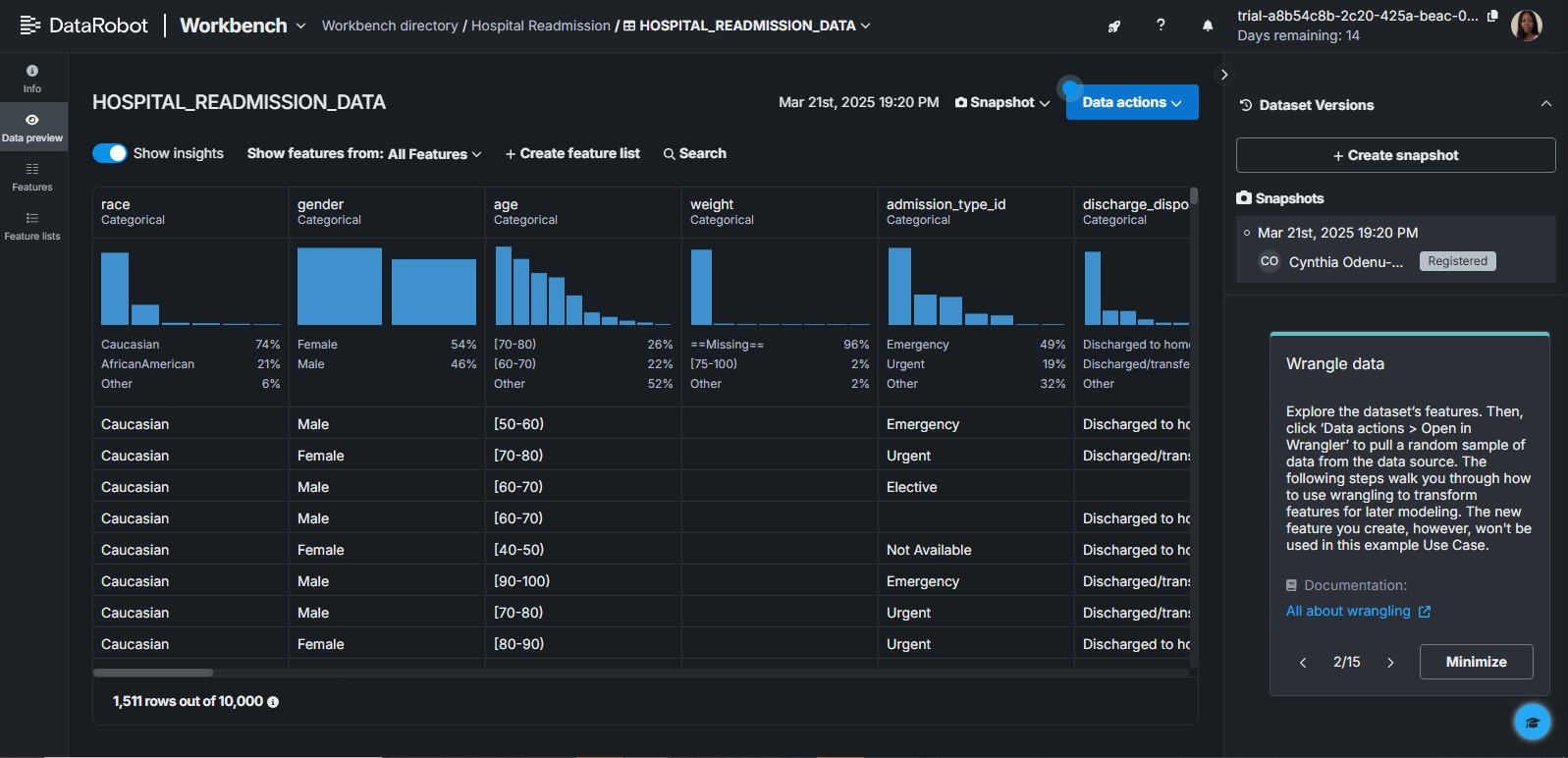Click the horizontal scrollbar under the table
The width and height of the screenshot is (1568, 758).
153,673
